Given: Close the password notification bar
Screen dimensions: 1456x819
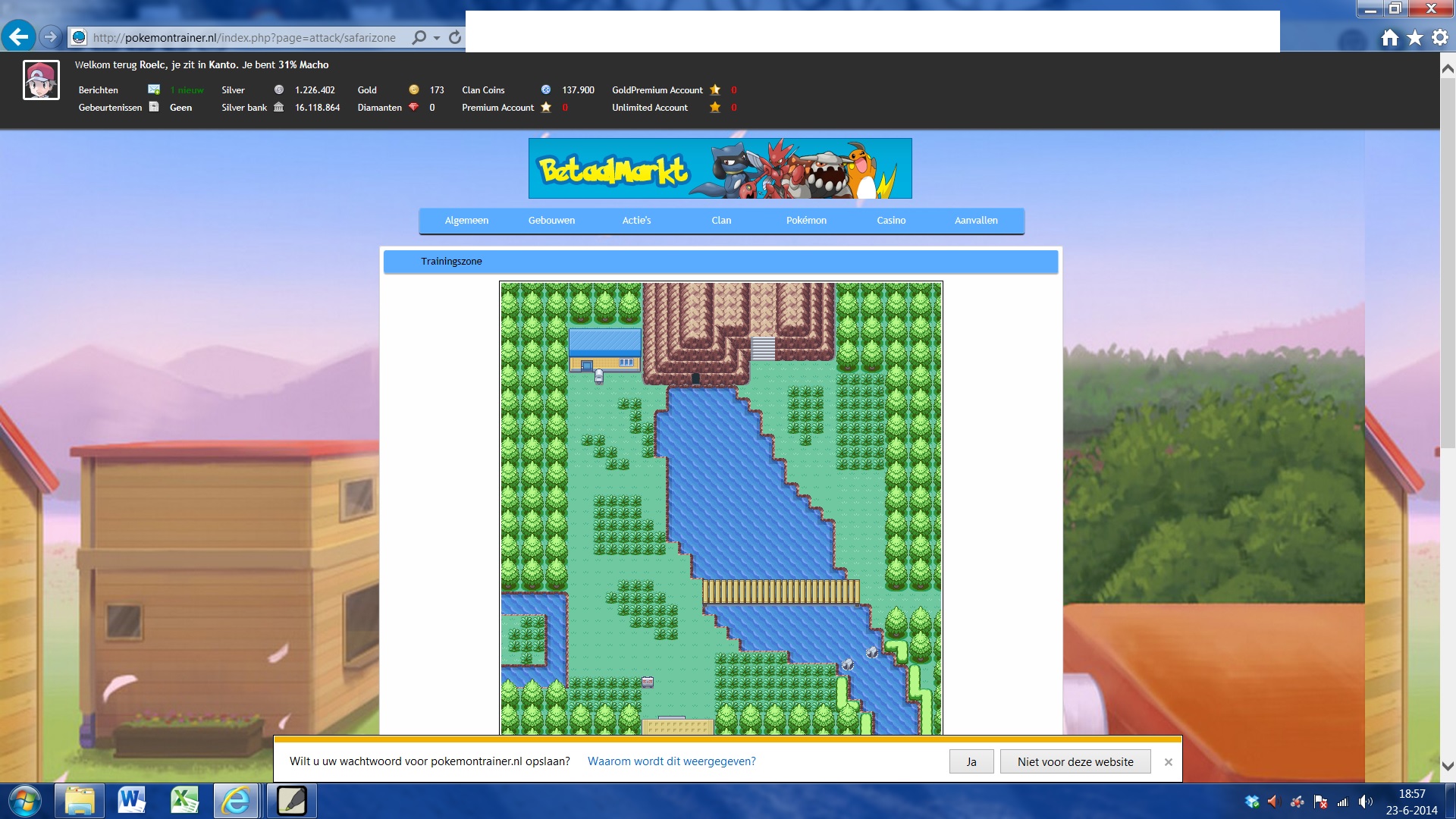Looking at the screenshot, I should tap(1169, 762).
